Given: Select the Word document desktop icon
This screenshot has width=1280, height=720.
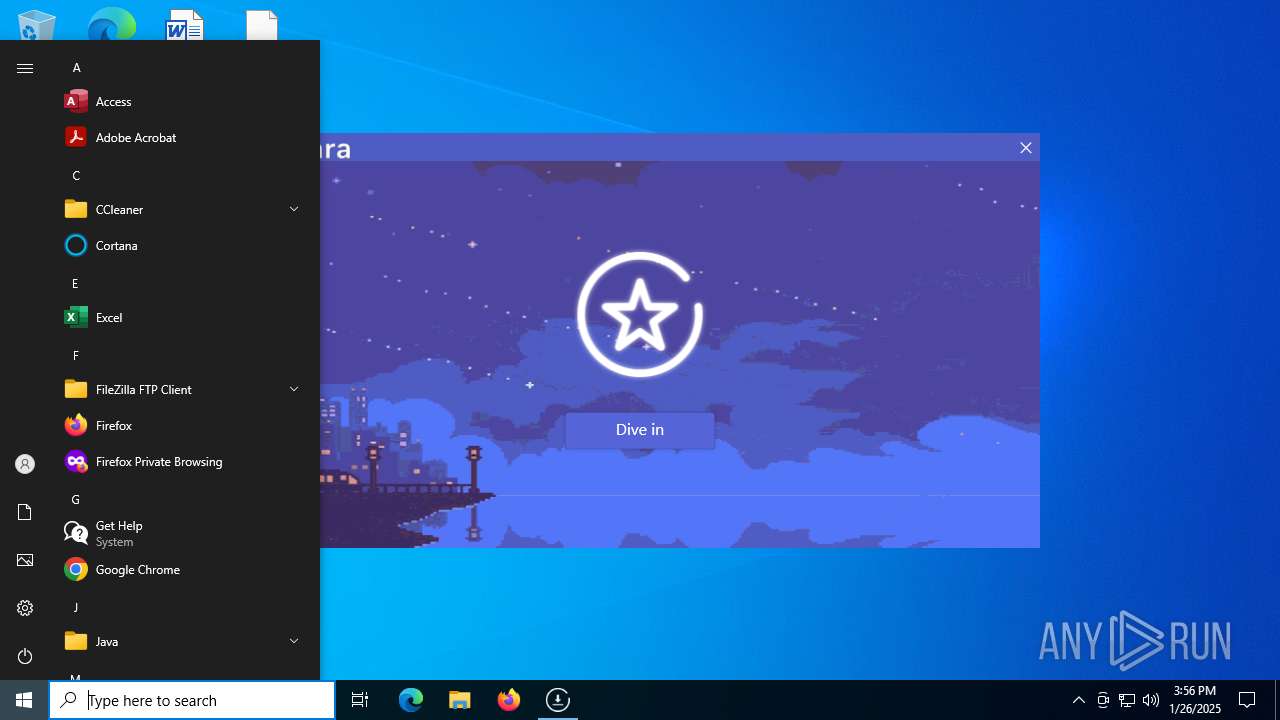Looking at the screenshot, I should [186, 25].
